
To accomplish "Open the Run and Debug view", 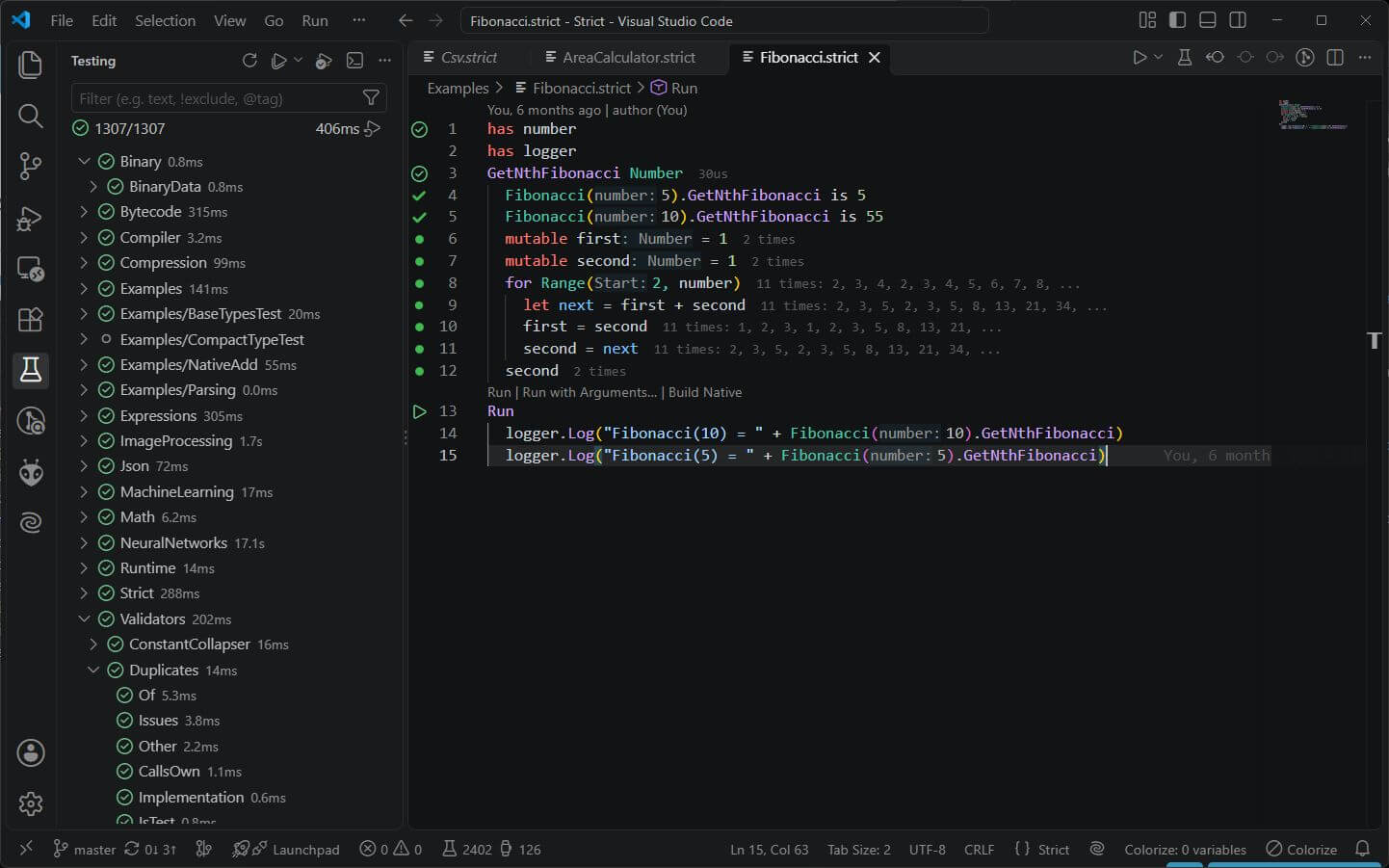I will coord(30,218).
